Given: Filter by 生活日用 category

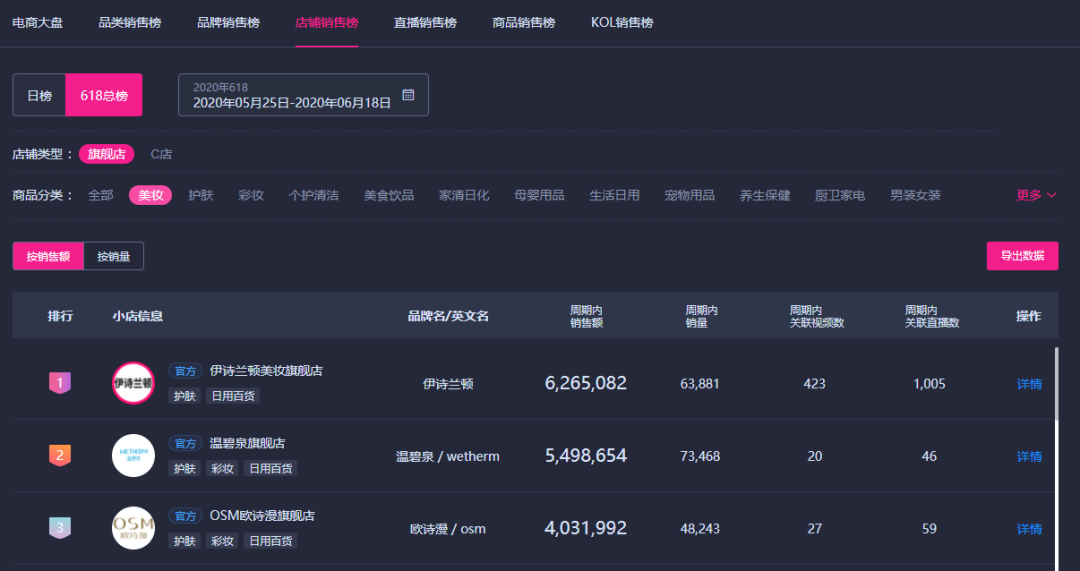Looking at the screenshot, I should click(x=614, y=196).
